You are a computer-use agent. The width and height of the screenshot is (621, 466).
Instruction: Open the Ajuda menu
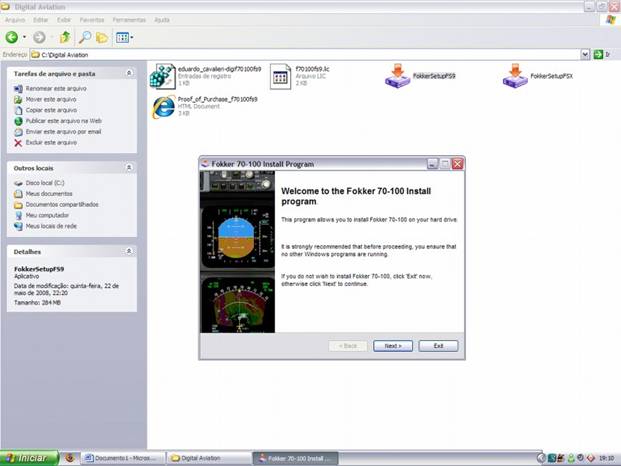coord(162,20)
